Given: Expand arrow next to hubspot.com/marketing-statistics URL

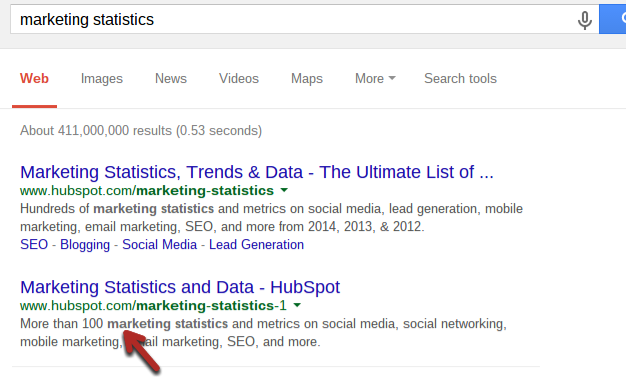Looking at the screenshot, I should coord(284,190).
